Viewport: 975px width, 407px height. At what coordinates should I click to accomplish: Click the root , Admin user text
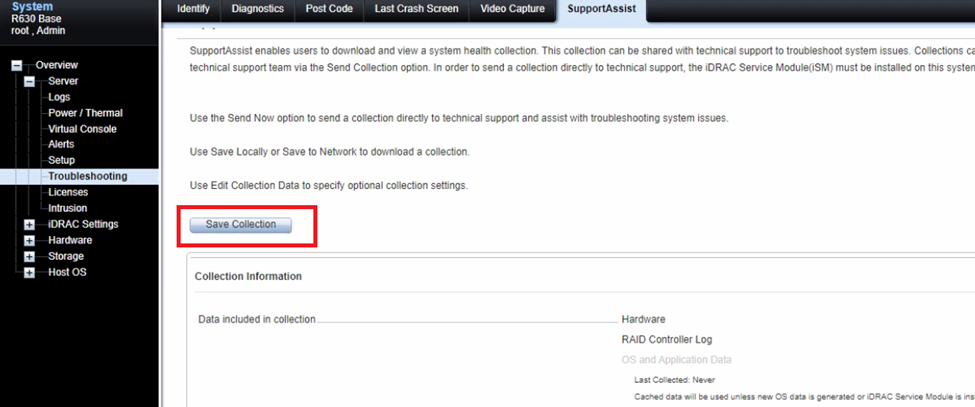pos(38,31)
